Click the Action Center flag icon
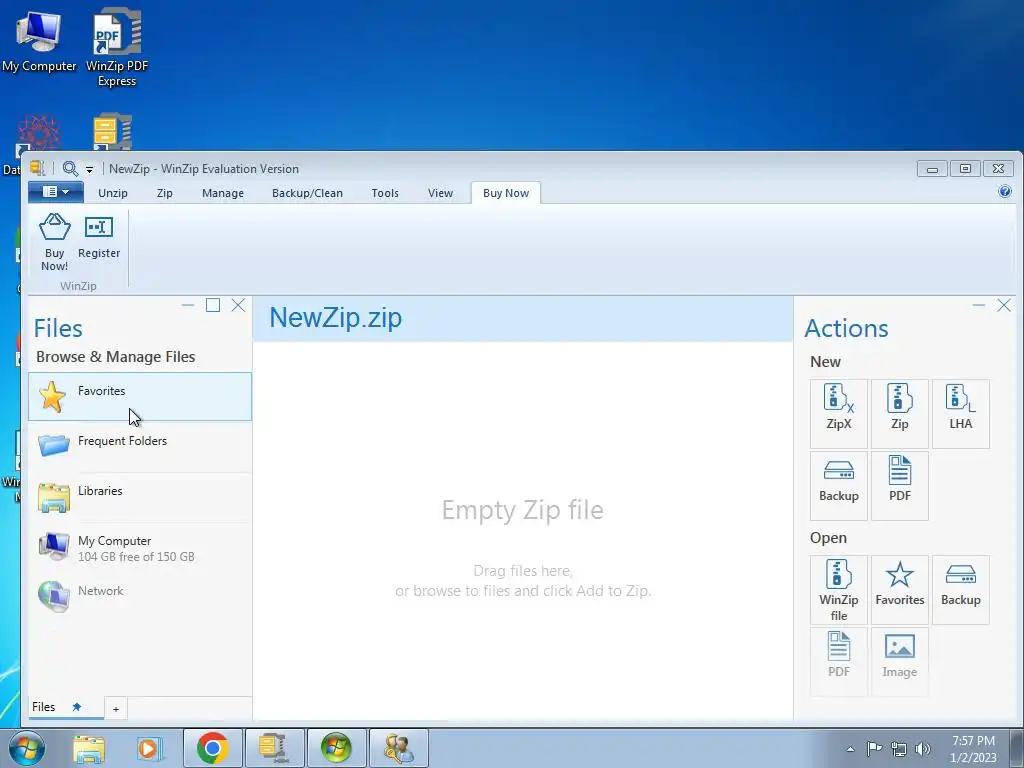The image size is (1024, 768). 874,748
